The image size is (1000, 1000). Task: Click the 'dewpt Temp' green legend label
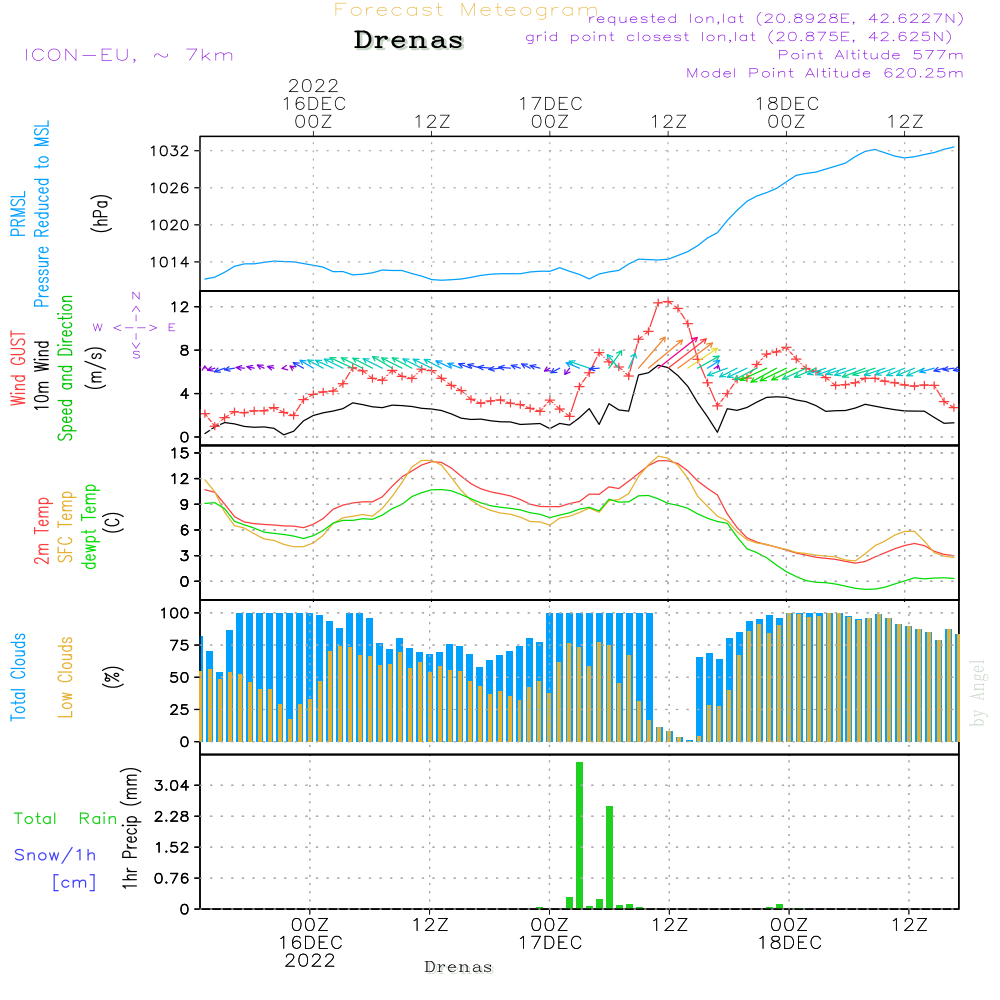[89, 526]
